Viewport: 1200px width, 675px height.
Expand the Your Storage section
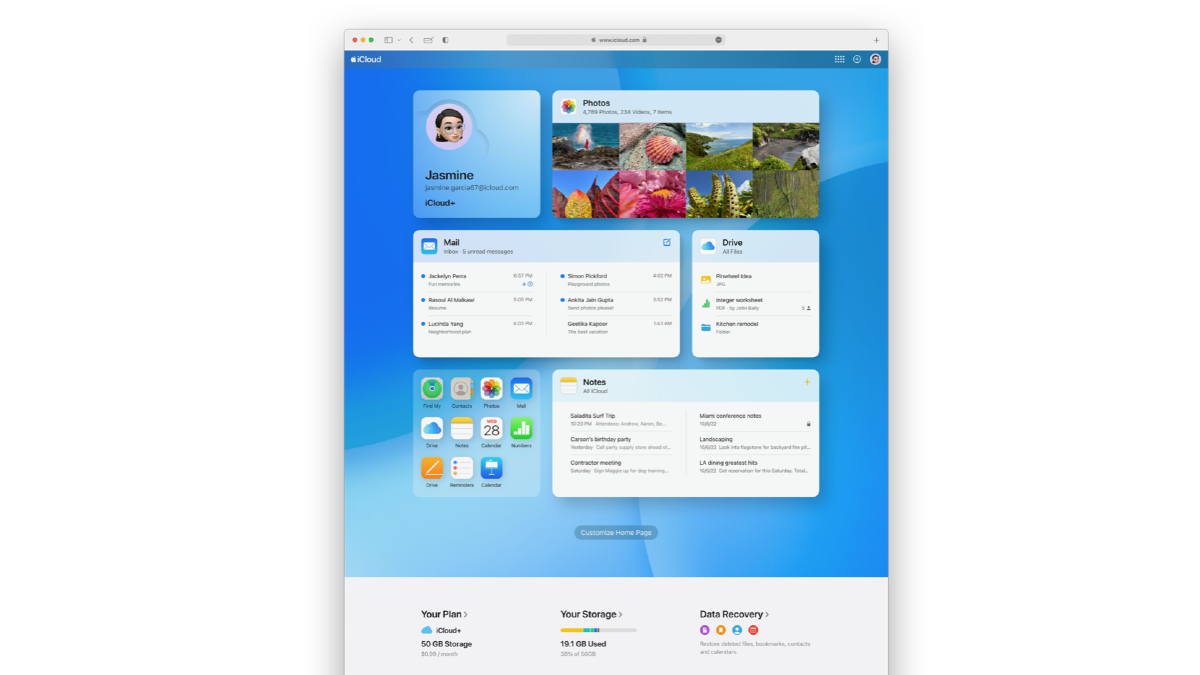588,614
